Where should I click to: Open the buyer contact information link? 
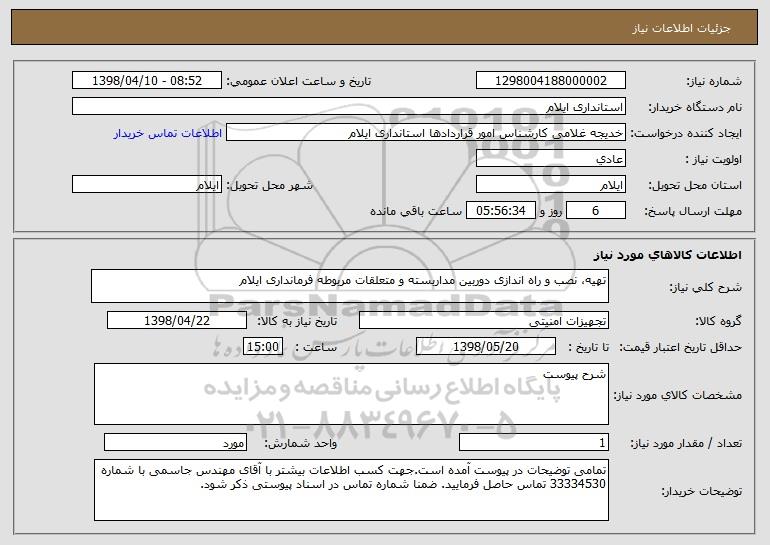tap(167, 133)
